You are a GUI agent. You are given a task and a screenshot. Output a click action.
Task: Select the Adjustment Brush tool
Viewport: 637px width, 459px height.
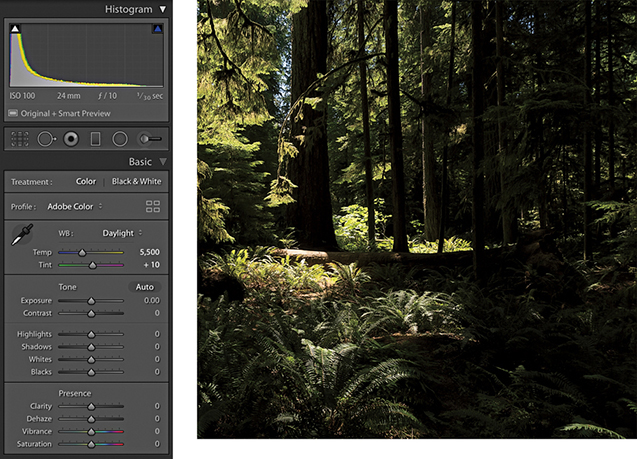click(150, 140)
